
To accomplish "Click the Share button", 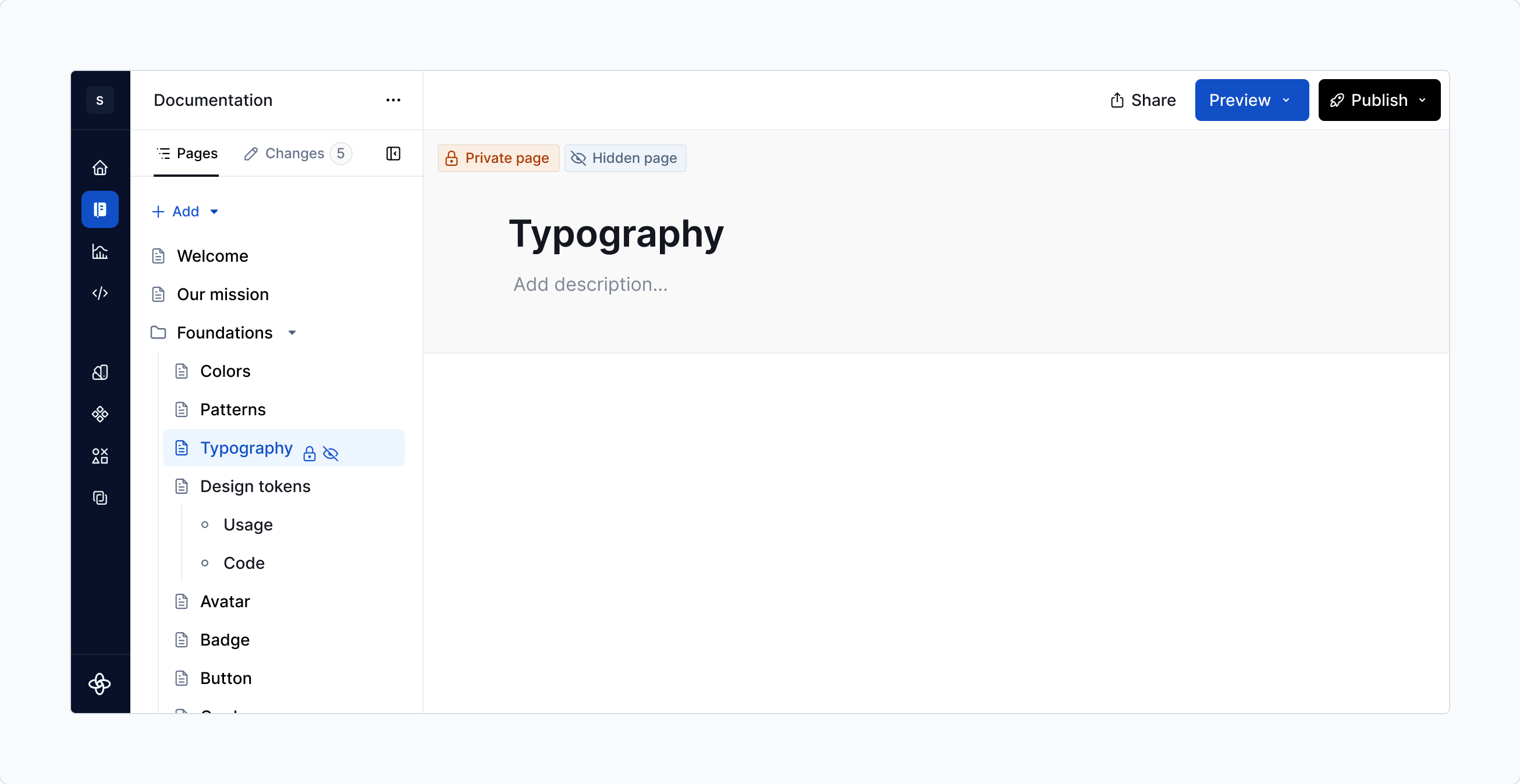I will (x=1143, y=100).
